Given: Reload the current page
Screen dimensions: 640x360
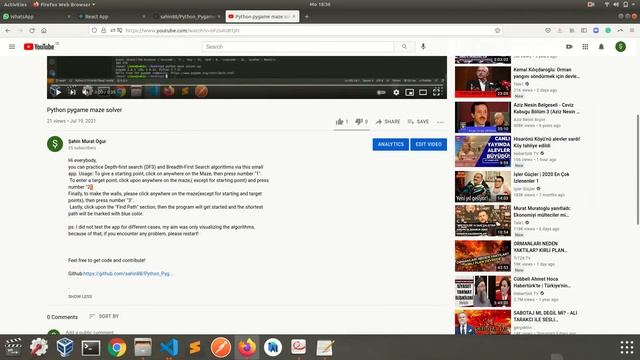Looking at the screenshot, I should pos(32,31).
